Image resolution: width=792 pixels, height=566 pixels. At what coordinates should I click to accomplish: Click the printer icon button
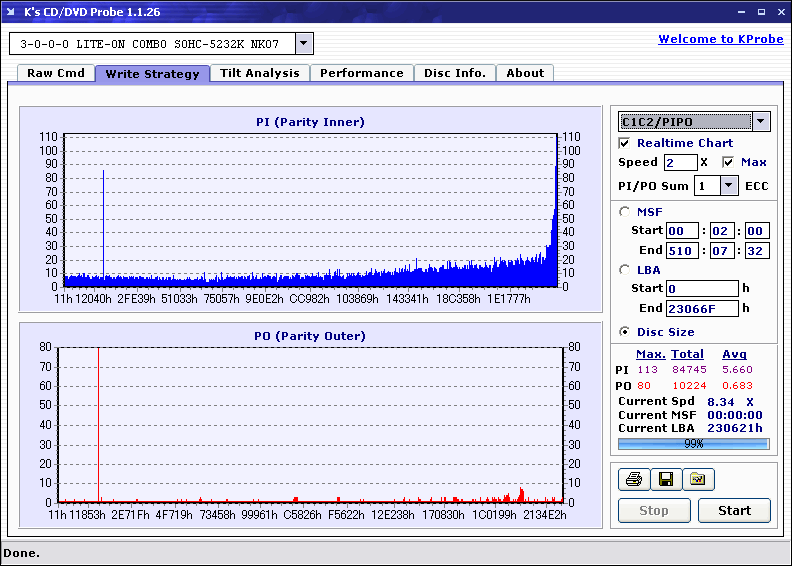coord(633,480)
